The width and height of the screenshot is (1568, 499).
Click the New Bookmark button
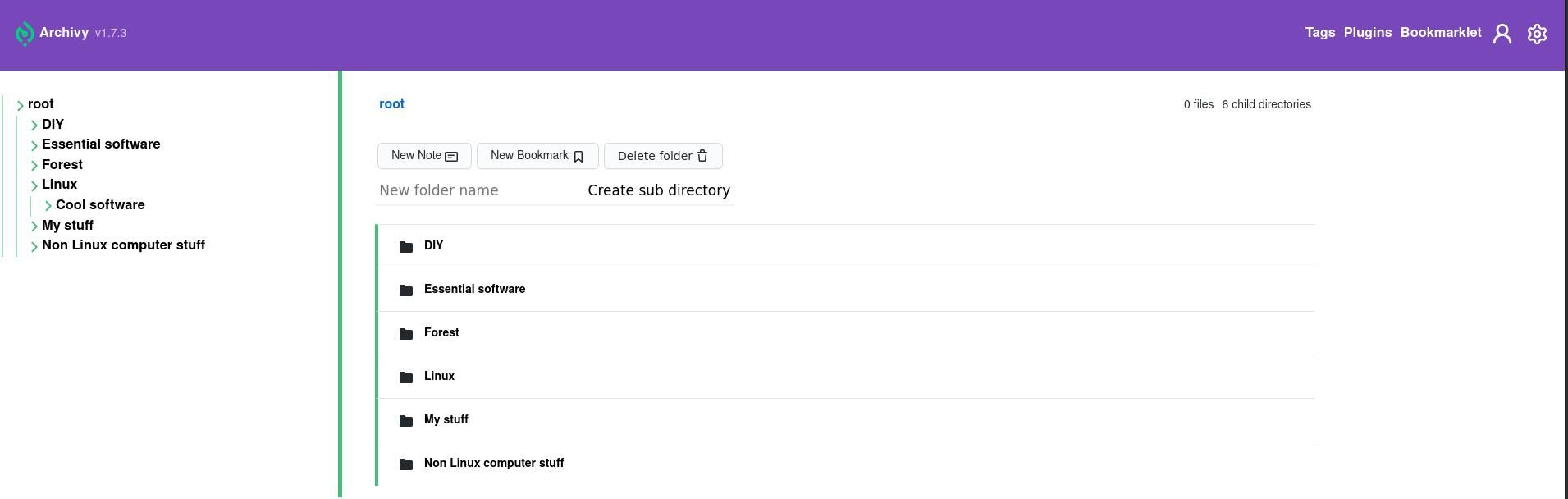pyautogui.click(x=537, y=156)
